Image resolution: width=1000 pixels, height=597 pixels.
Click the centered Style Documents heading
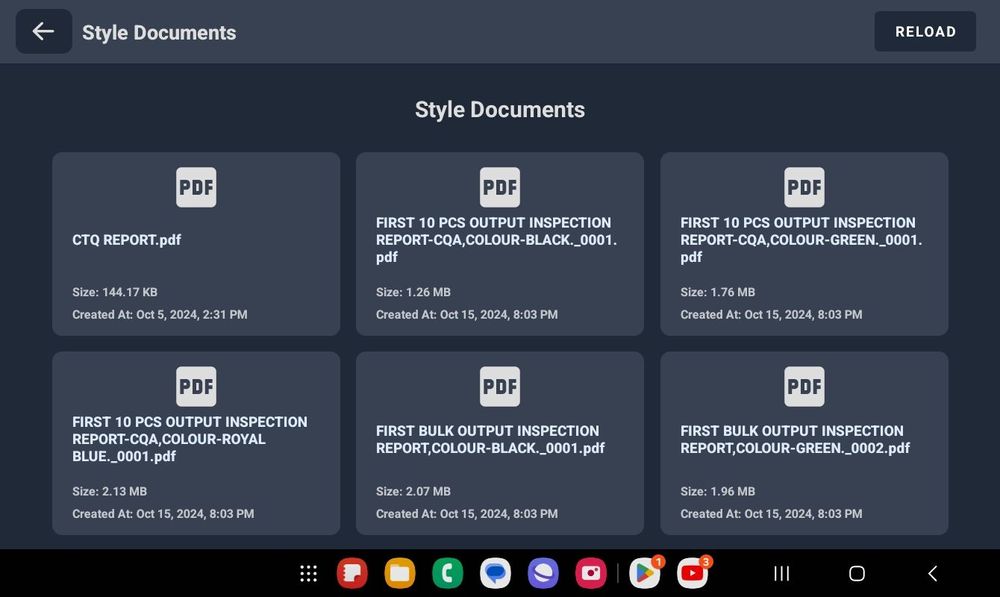[500, 110]
